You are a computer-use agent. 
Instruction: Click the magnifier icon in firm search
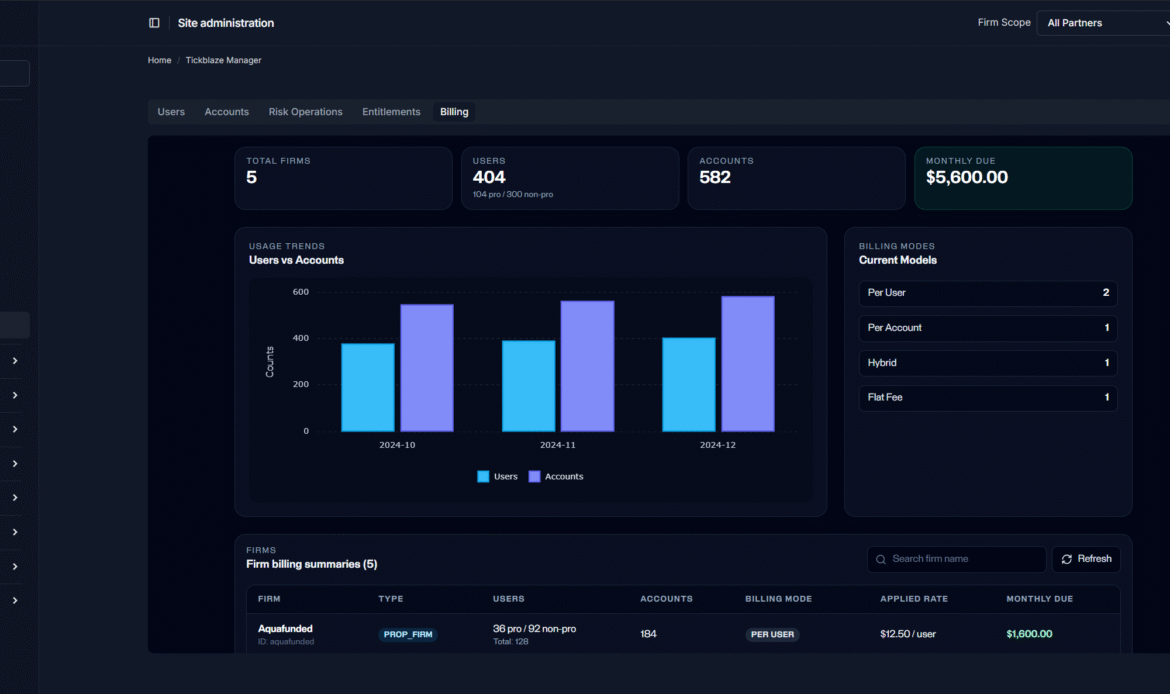click(881, 559)
